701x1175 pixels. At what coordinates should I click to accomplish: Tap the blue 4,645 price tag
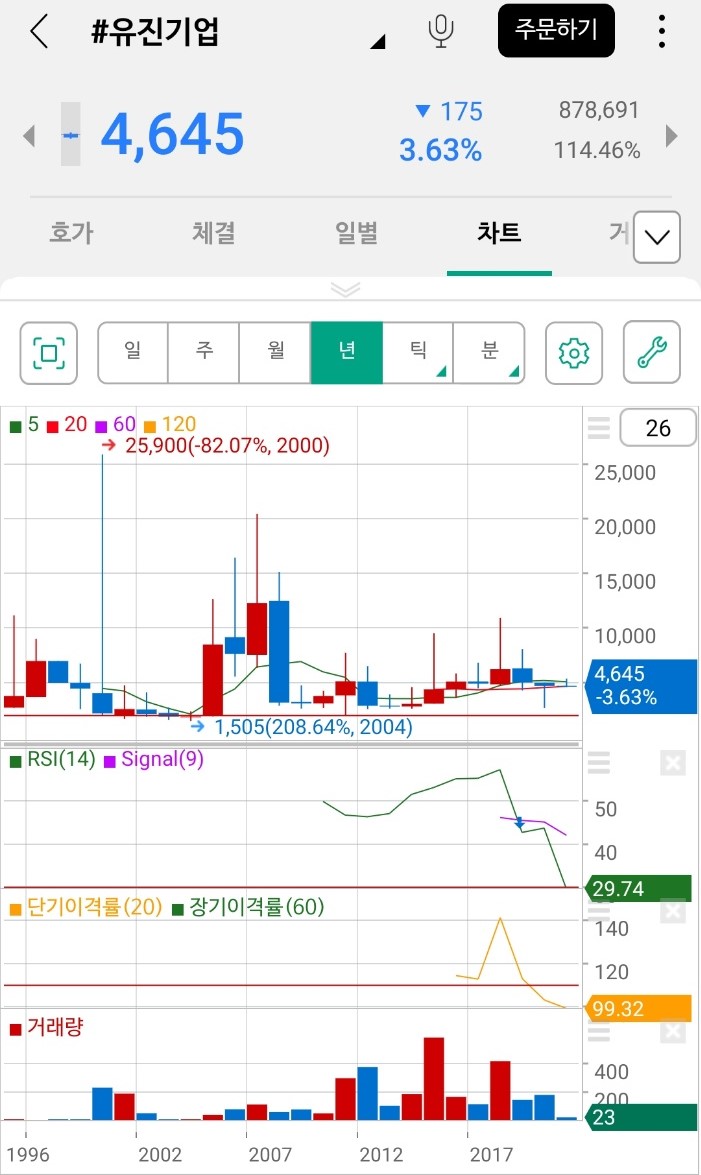(x=641, y=686)
